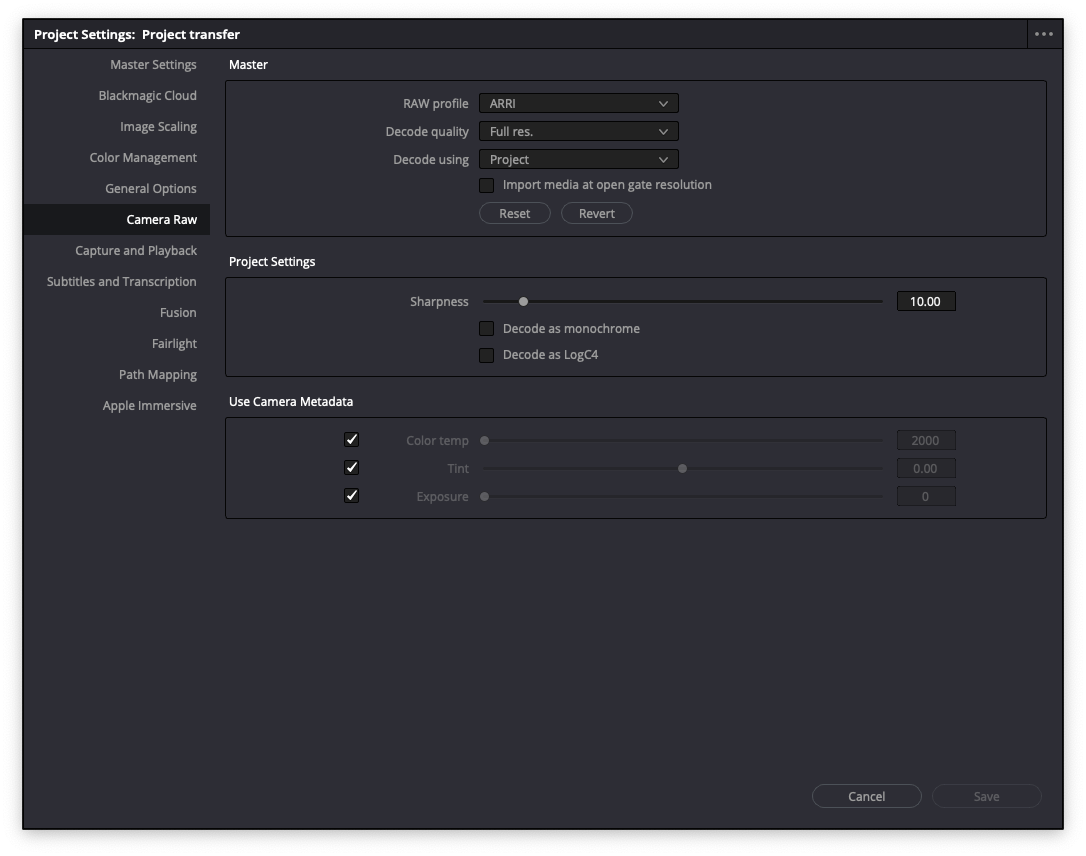This screenshot has height=856, width=1086.
Task: Uncheck the Exposure metadata checkbox
Action: pos(351,494)
